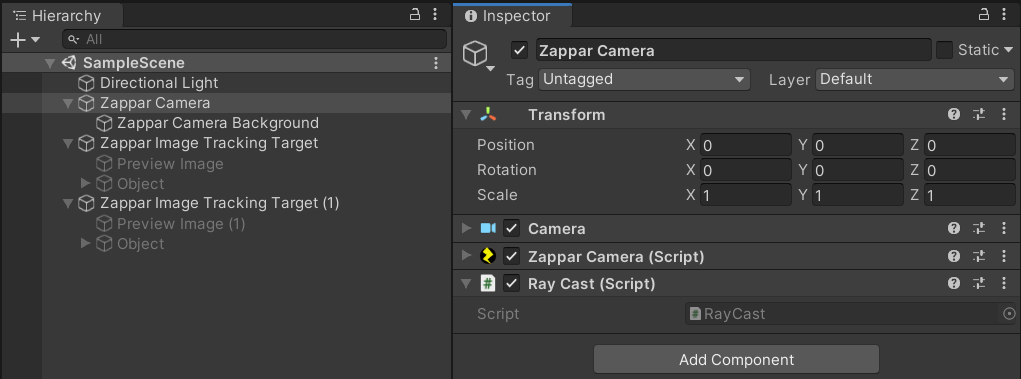
Task: Click the Rotation Y field
Action: click(x=858, y=170)
